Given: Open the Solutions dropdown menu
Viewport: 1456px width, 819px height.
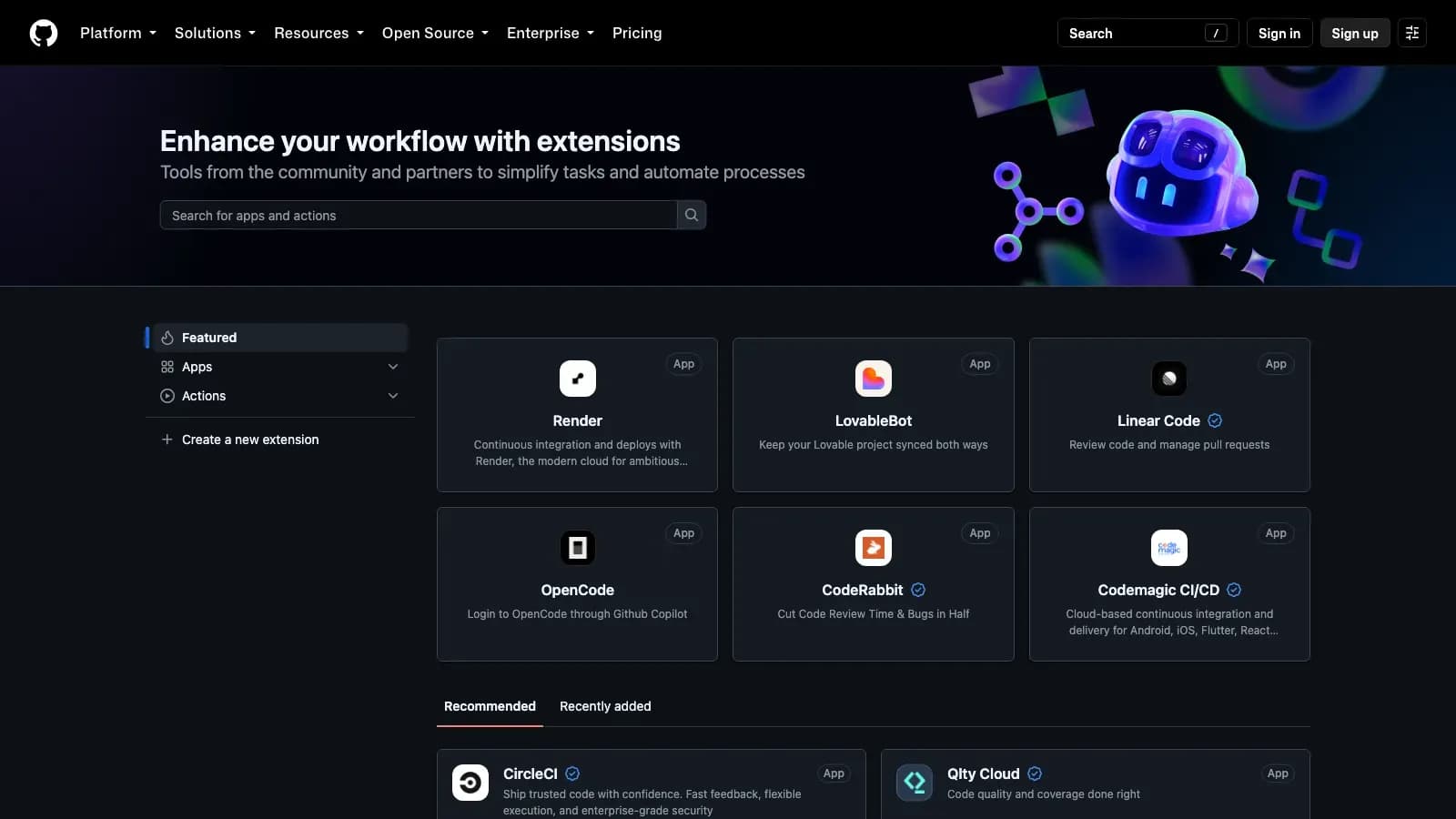Looking at the screenshot, I should pos(215,33).
